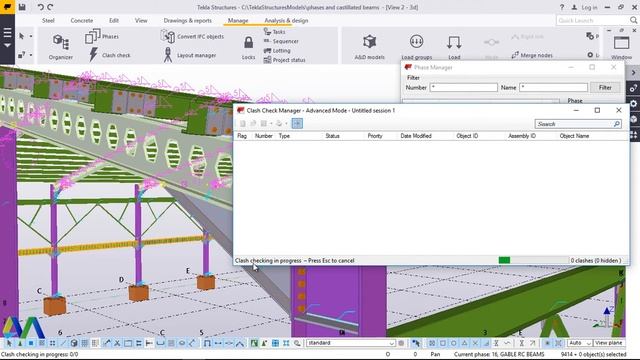This screenshot has width=640, height=360.
Task: Open Tasks in the ribbon
Action: (x=274, y=31)
